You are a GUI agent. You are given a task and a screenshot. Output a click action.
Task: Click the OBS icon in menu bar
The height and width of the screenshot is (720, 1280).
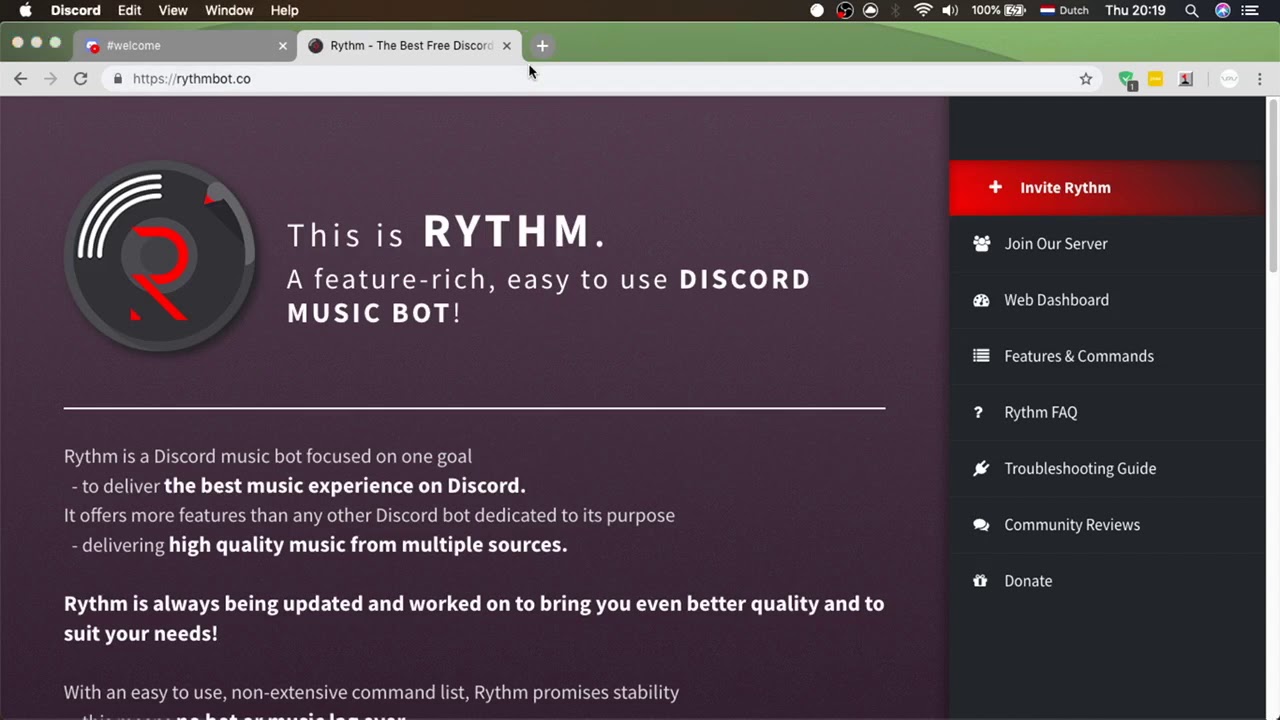845,10
